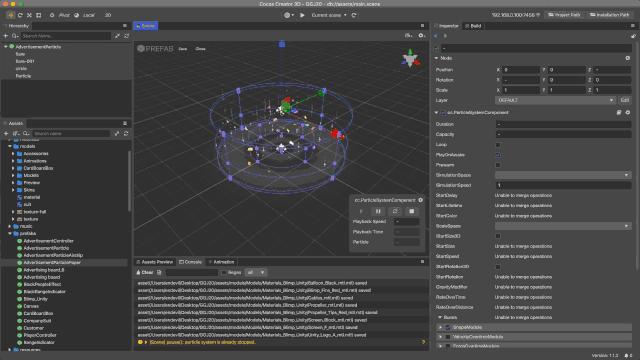Switch to the Console tab
This screenshot has width=640, height=360.
[190, 262]
